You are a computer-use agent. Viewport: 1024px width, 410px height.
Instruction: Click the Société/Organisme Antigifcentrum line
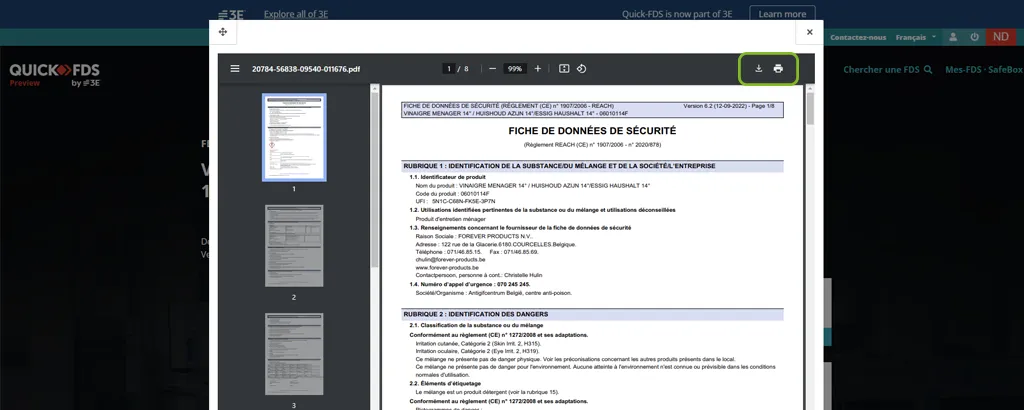494,293
